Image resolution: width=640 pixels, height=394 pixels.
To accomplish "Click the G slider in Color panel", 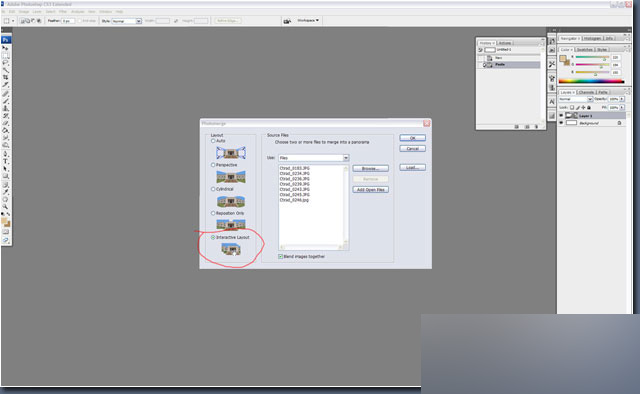I will 592,65.
